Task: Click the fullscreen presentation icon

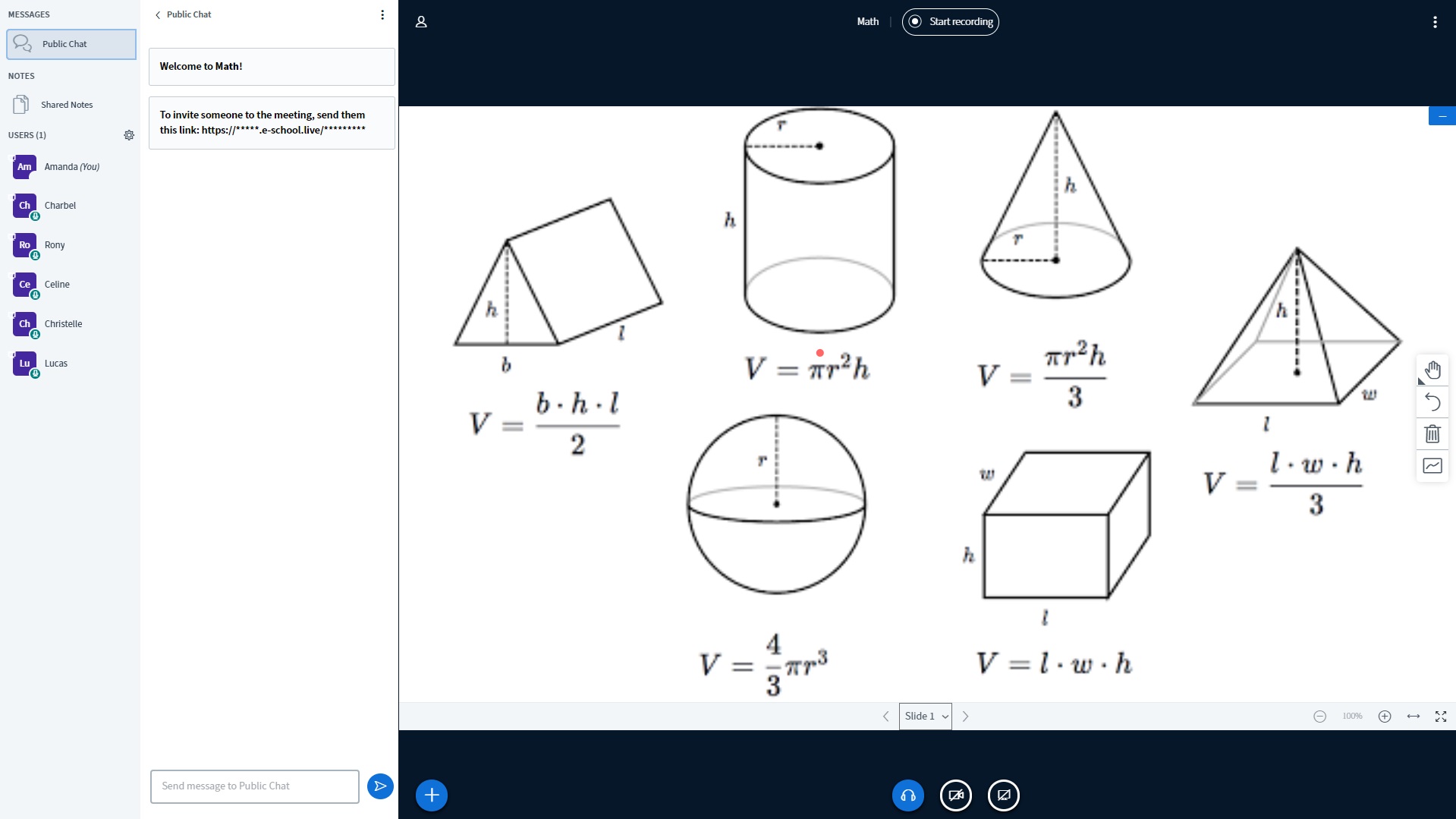Action: tap(1440, 717)
